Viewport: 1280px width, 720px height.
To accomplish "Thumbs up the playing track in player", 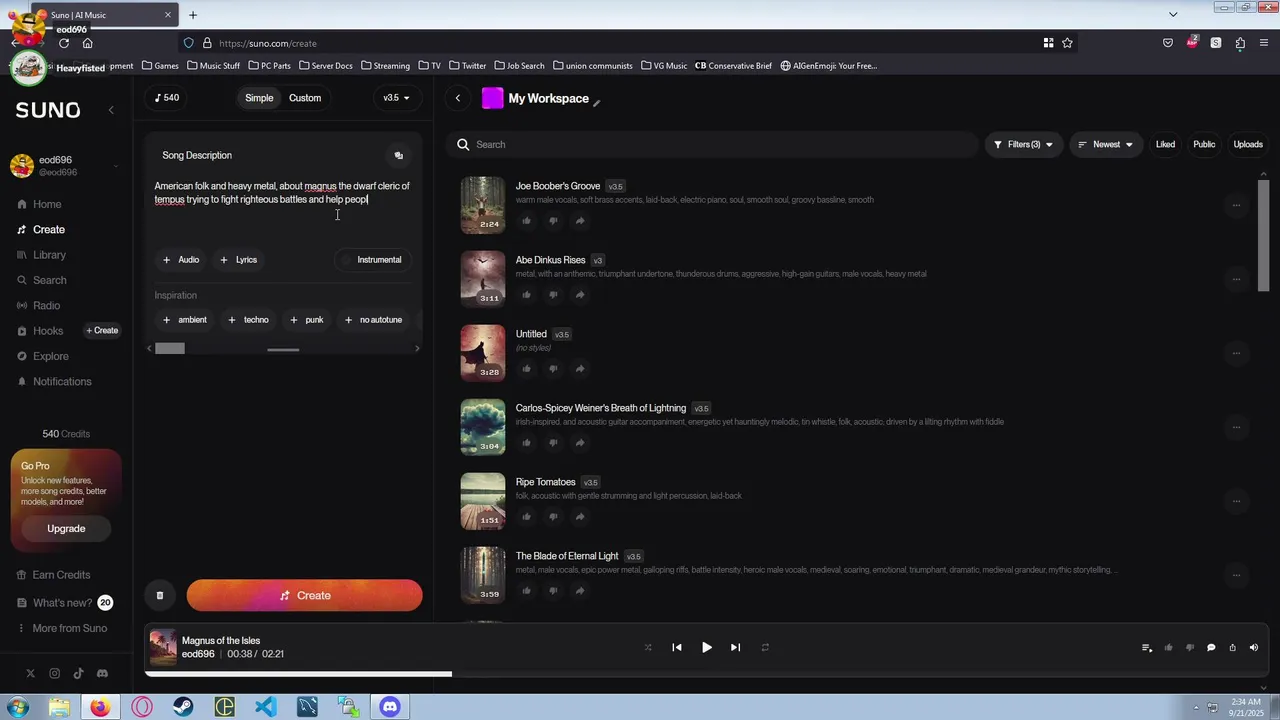I will 1168,648.
